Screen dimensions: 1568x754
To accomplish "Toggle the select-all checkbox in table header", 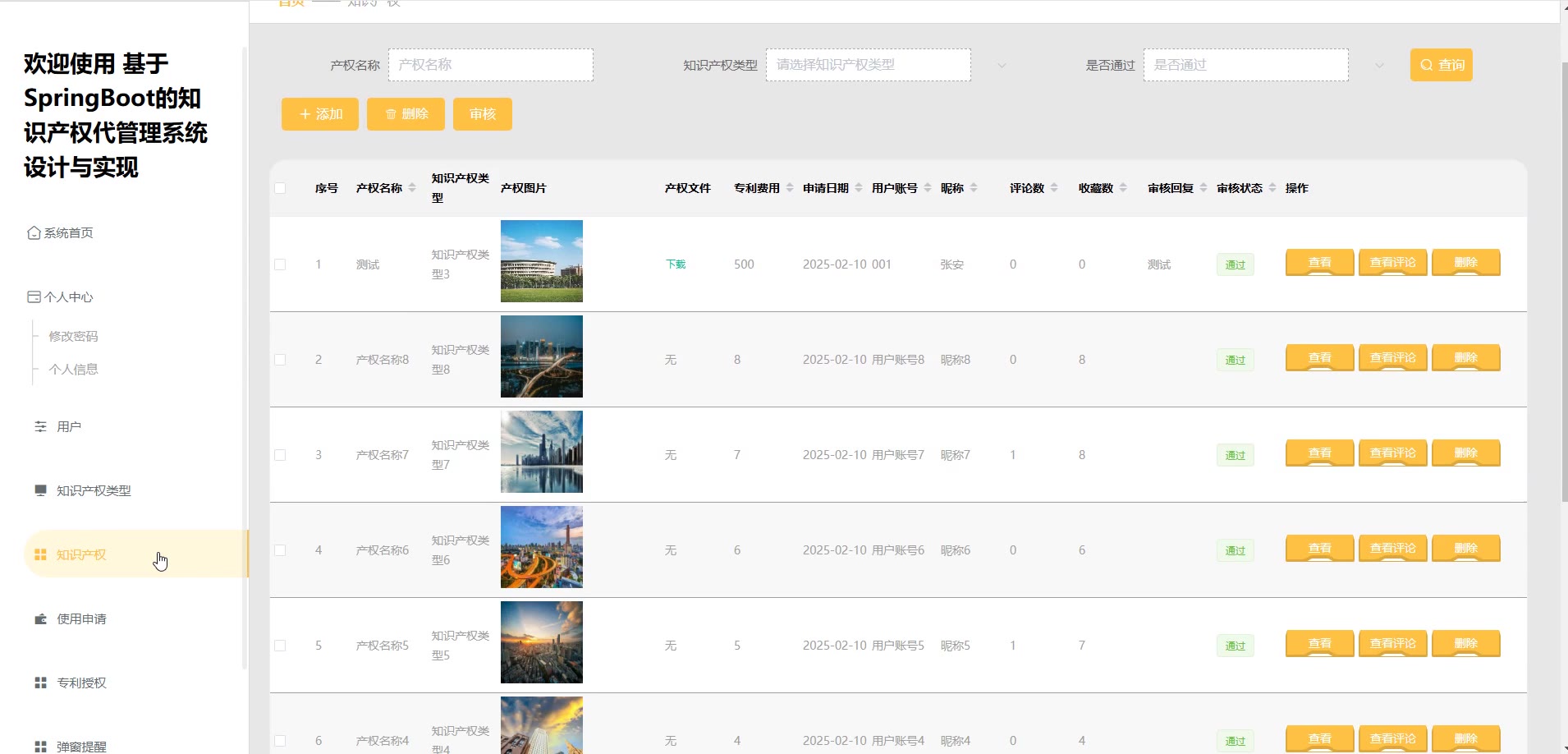I will coord(280,188).
